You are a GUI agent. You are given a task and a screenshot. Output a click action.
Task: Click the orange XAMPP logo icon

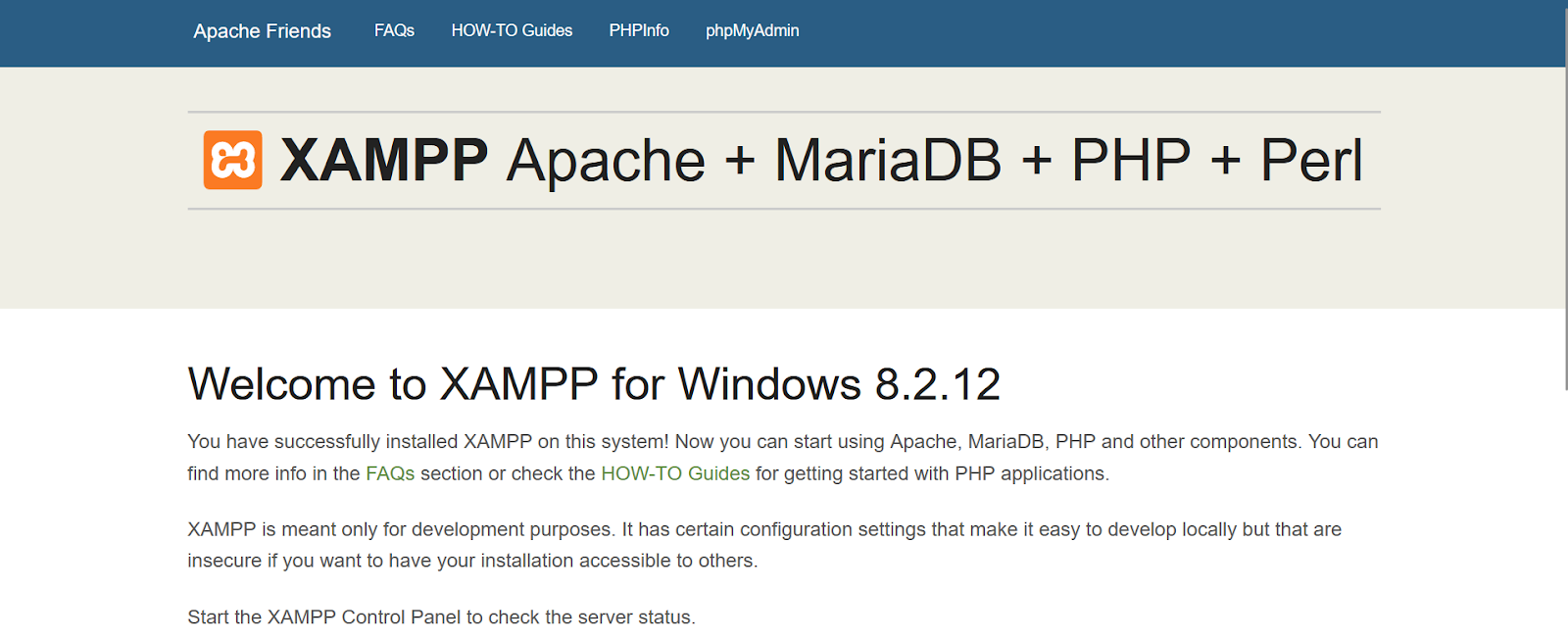click(232, 160)
